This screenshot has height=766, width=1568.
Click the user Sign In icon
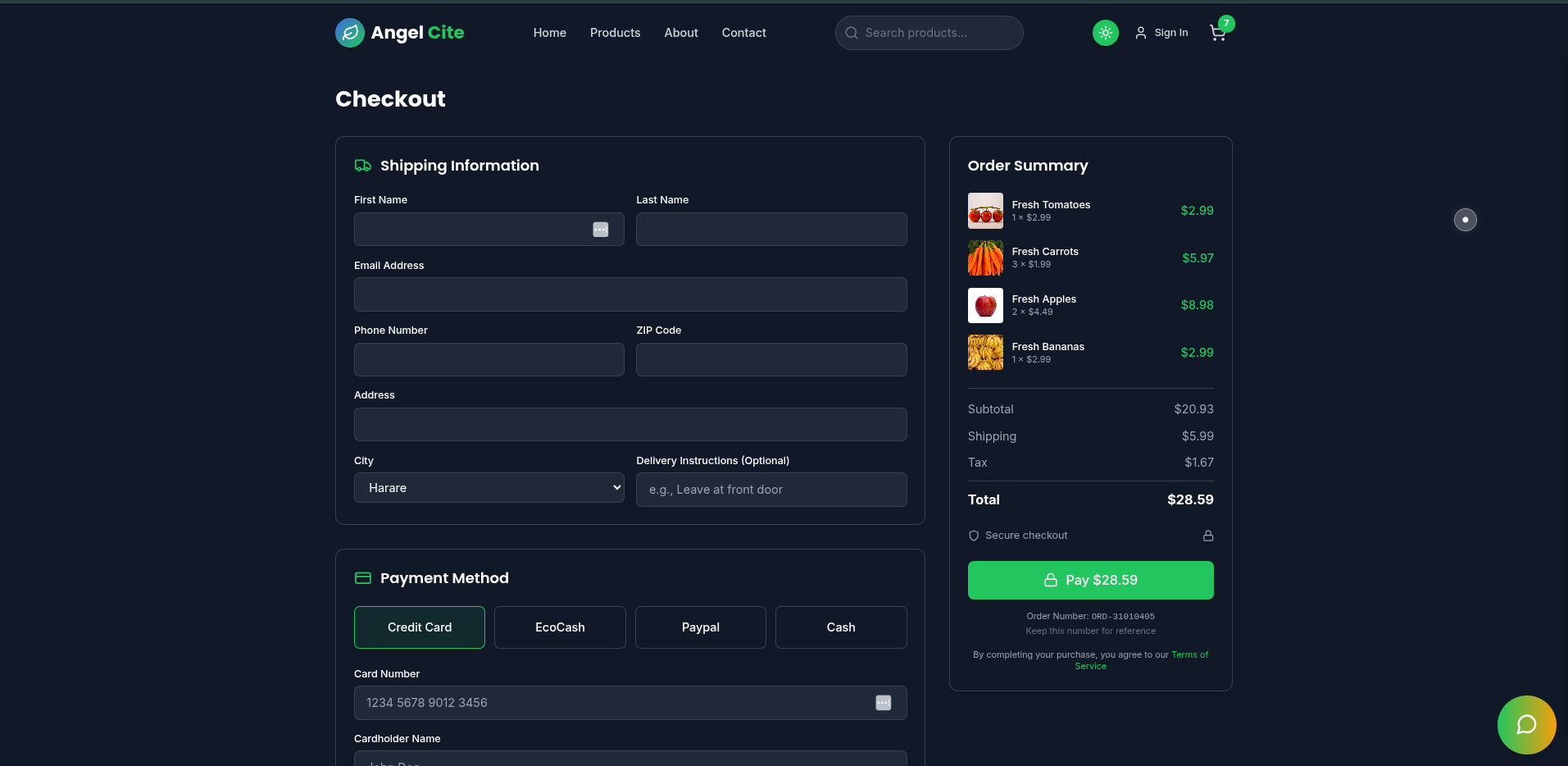[x=1140, y=33]
